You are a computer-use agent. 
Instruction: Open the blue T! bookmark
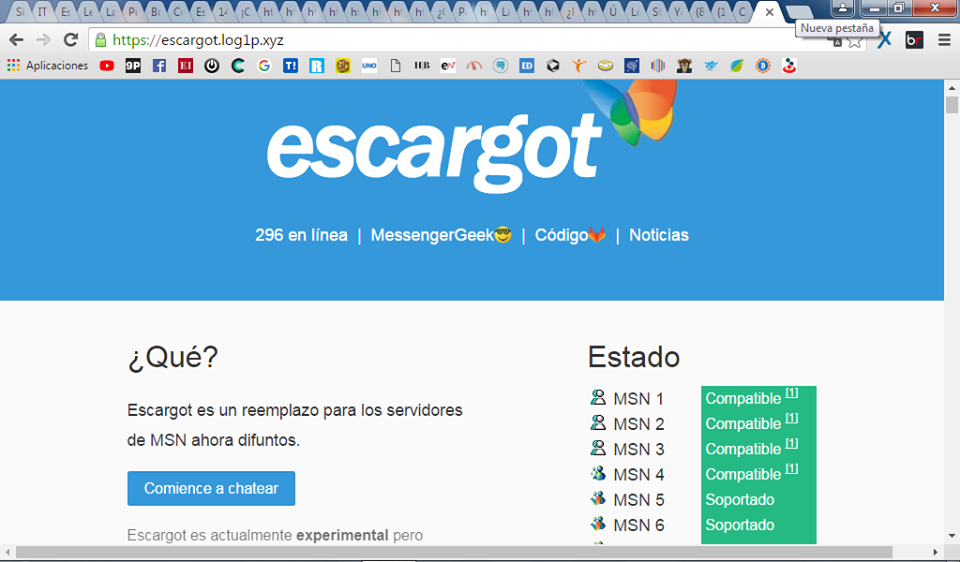coord(290,66)
